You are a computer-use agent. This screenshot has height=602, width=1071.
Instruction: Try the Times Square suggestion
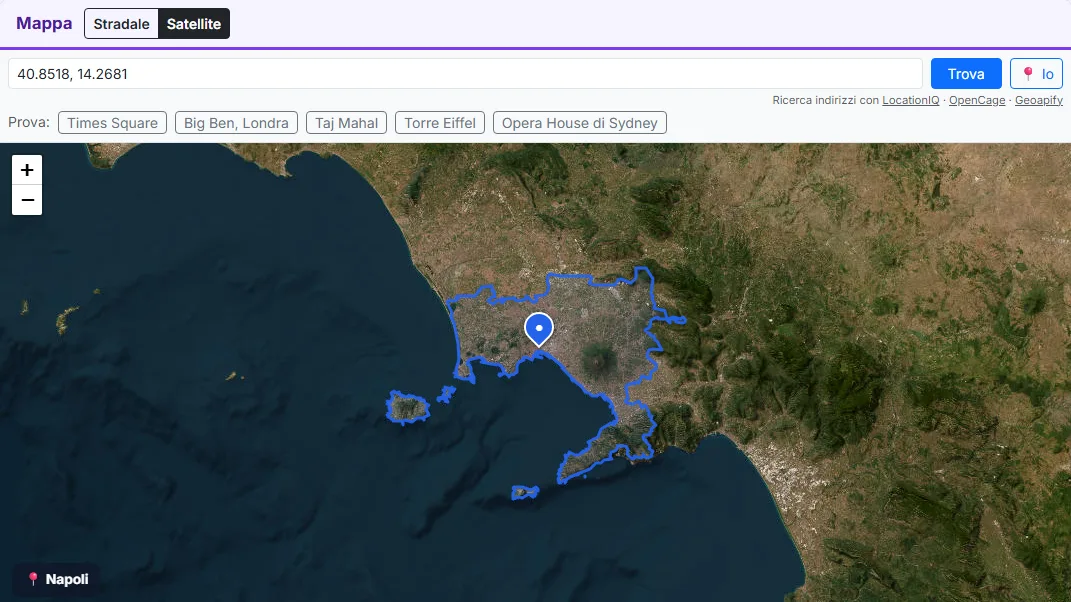pos(112,123)
